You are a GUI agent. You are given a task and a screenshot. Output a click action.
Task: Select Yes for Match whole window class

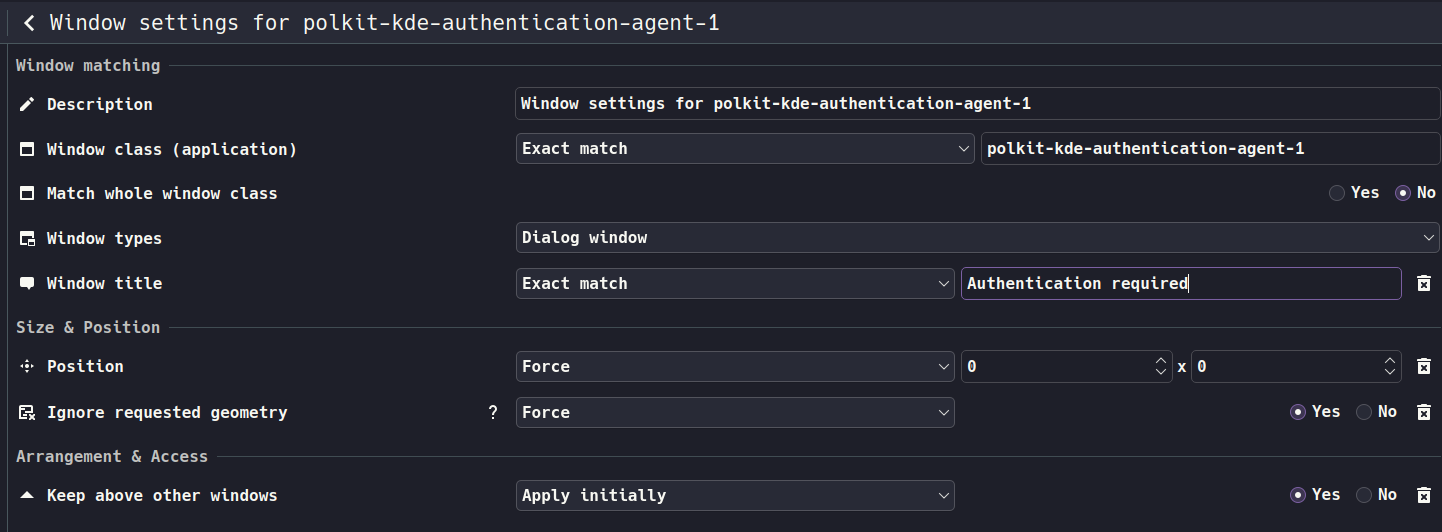[1337, 193]
